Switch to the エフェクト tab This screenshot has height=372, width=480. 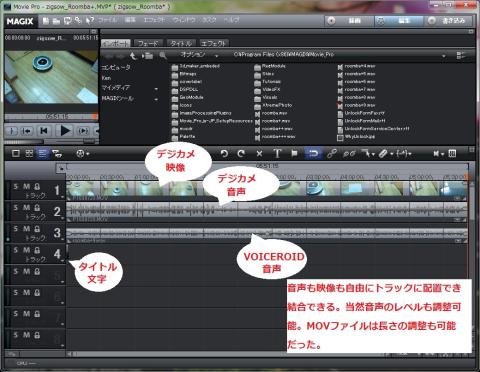click(x=214, y=43)
